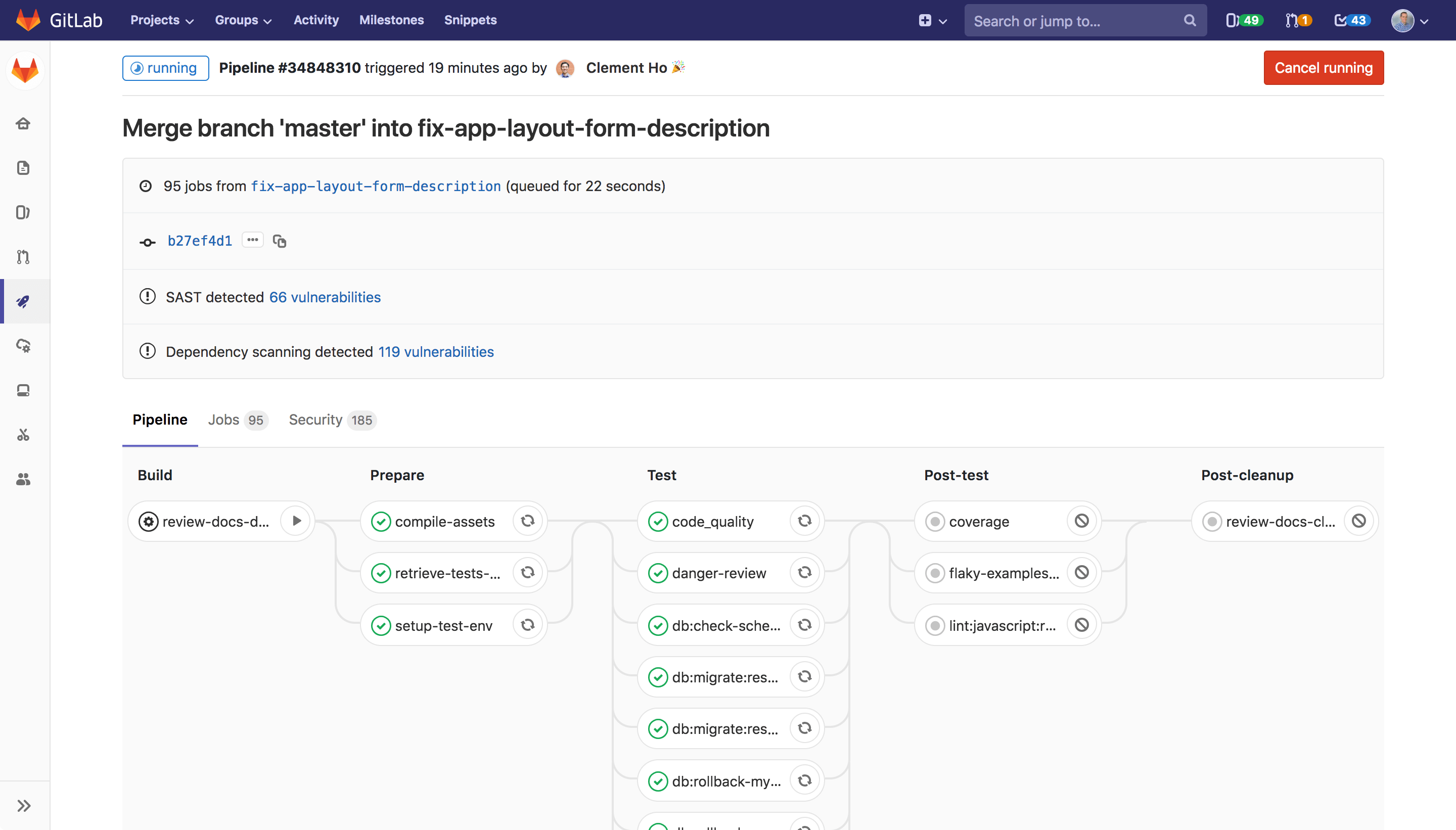Click the GitLab logo to go home
This screenshot has height=830, width=1456.
point(57,19)
